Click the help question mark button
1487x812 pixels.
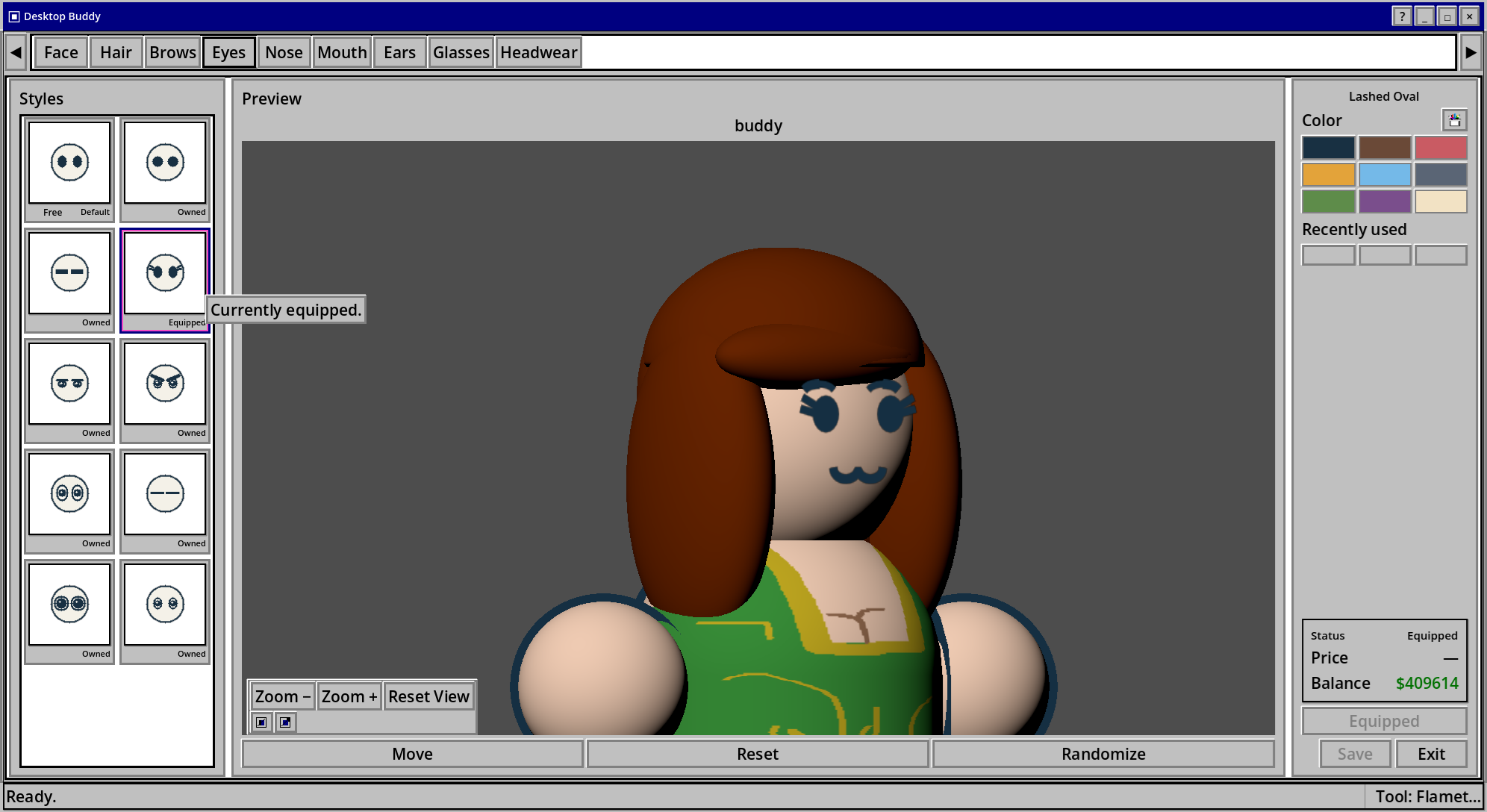coord(1402,16)
